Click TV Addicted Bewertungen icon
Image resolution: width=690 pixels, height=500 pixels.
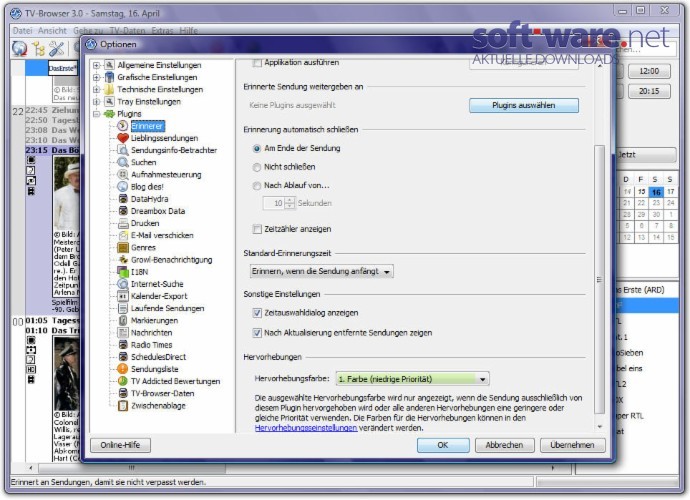[122, 381]
